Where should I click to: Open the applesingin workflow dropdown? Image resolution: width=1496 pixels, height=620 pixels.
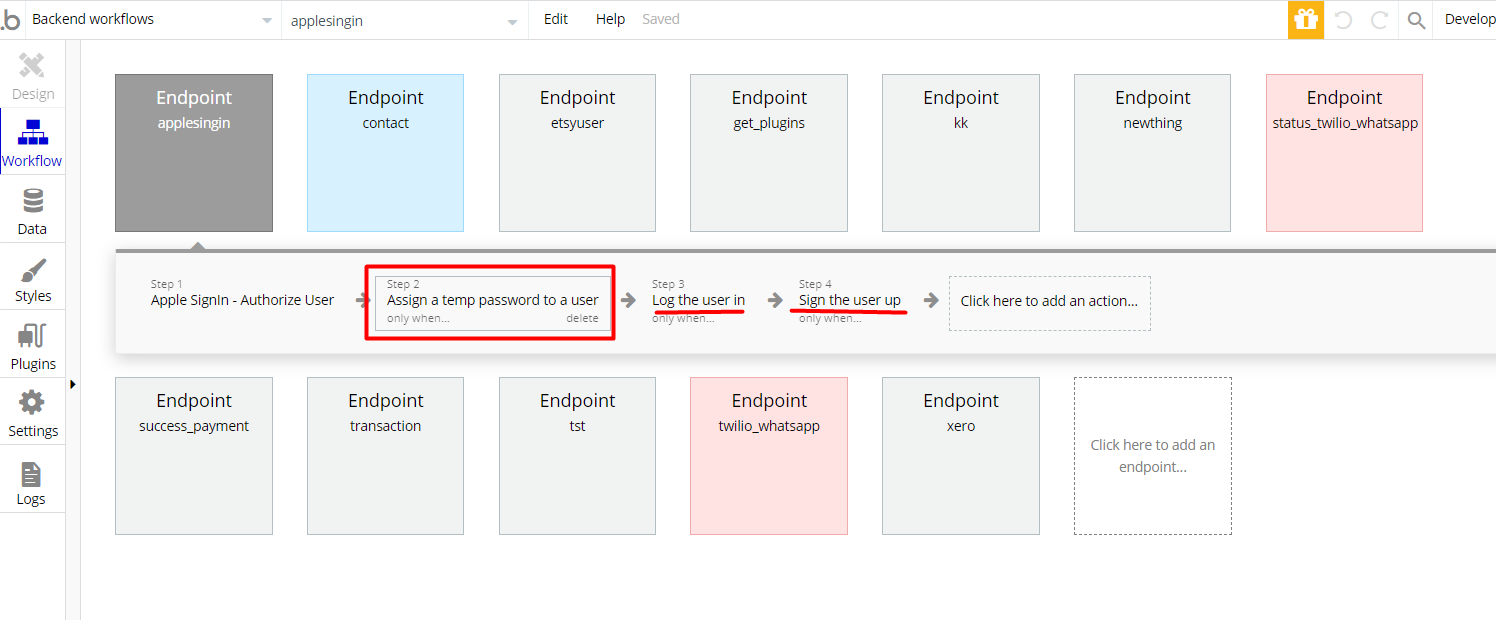(404, 20)
